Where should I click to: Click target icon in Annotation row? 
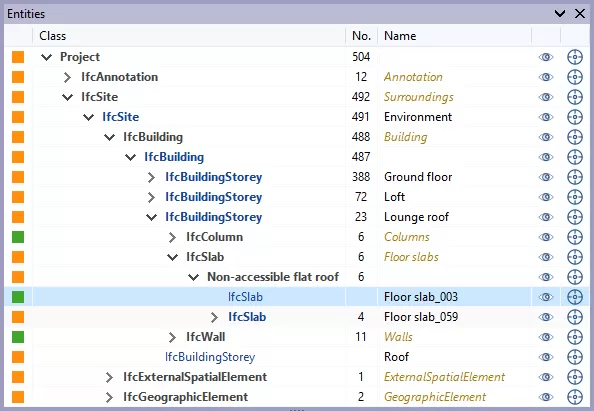tap(575, 77)
